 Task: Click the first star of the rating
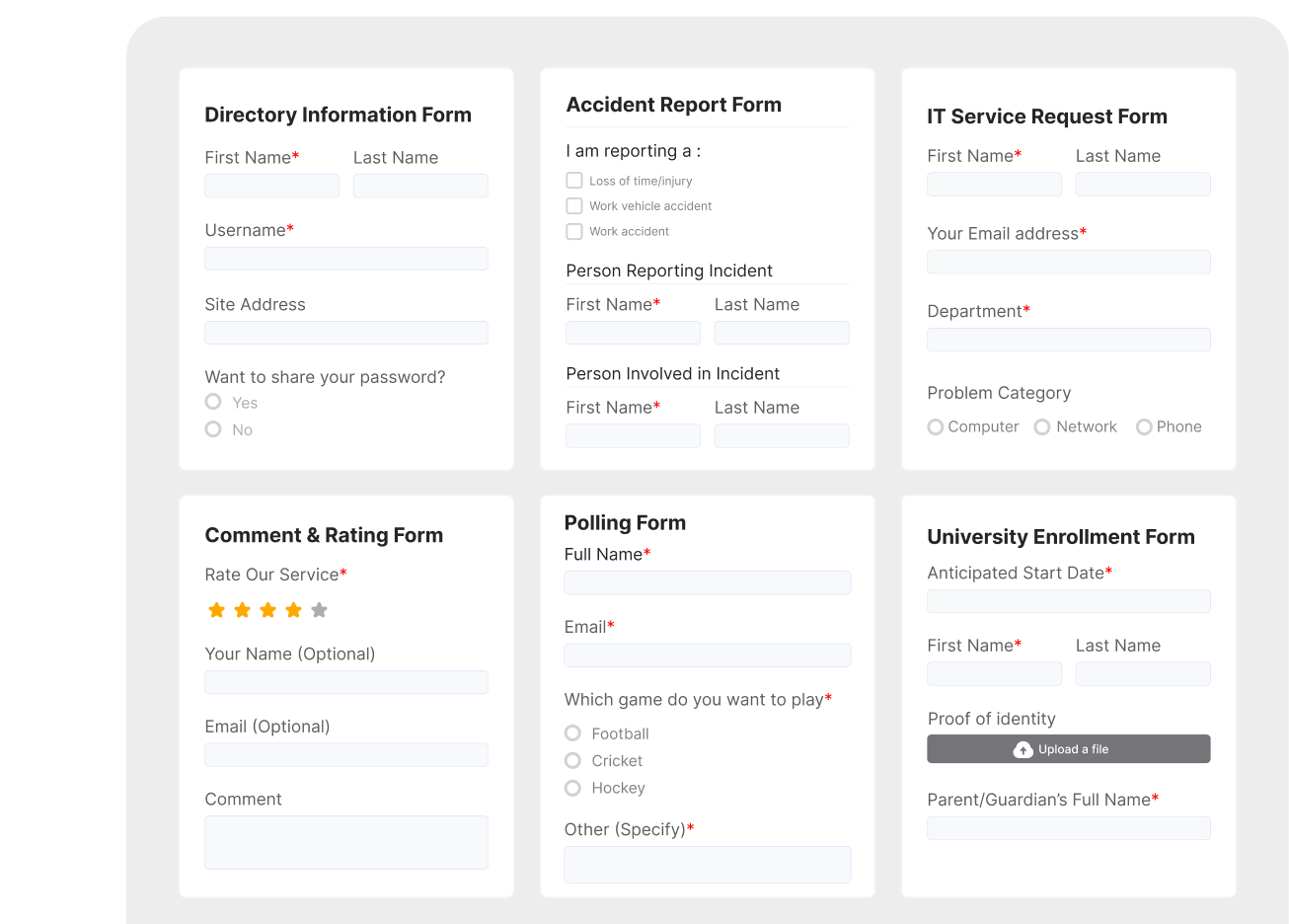215,610
